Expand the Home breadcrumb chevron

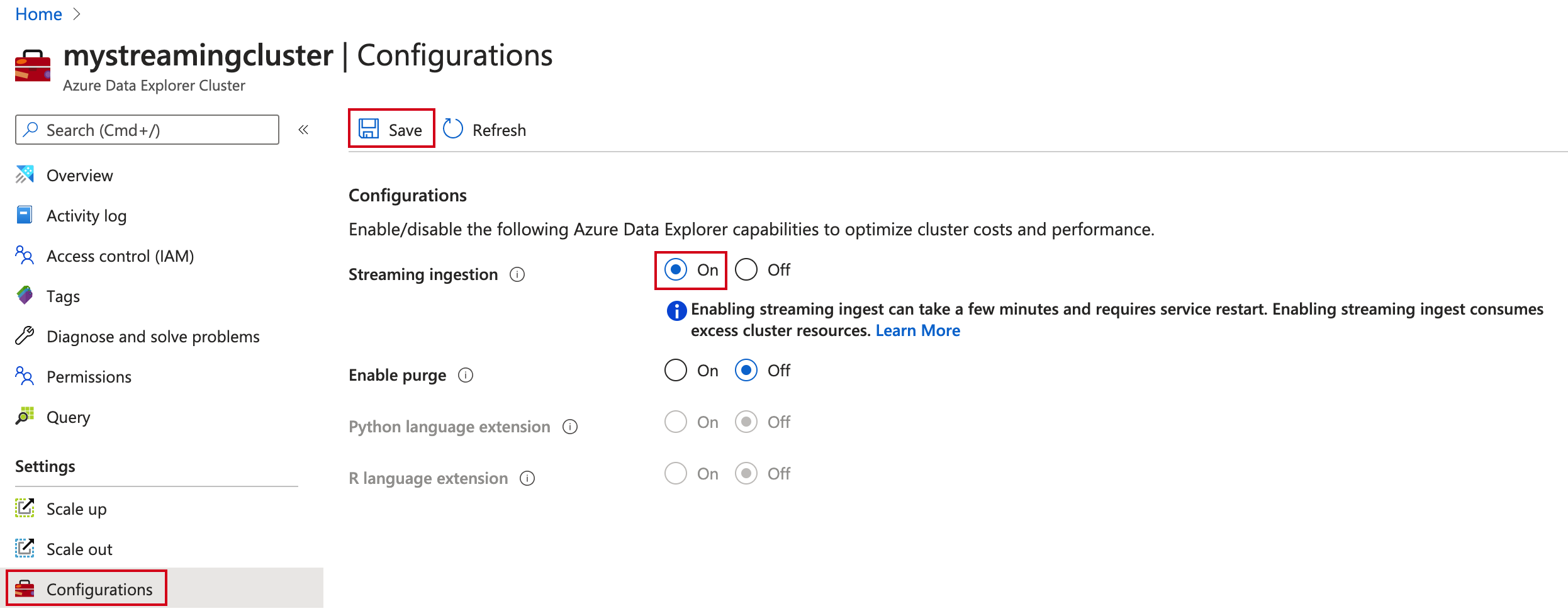tap(77, 14)
